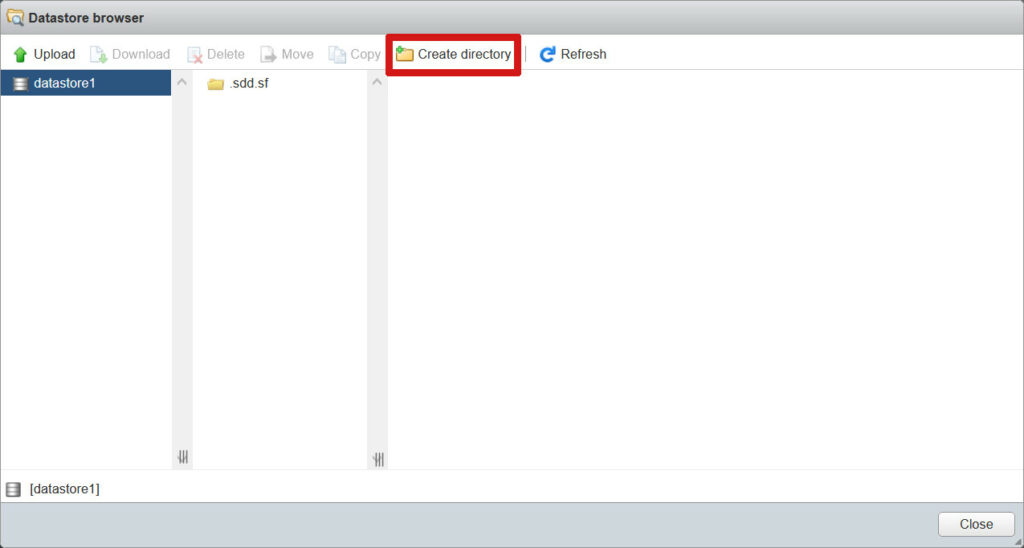Viewport: 1024px width, 548px height.
Task: Click the up arrow of first pane scrollbar
Action: [182, 82]
